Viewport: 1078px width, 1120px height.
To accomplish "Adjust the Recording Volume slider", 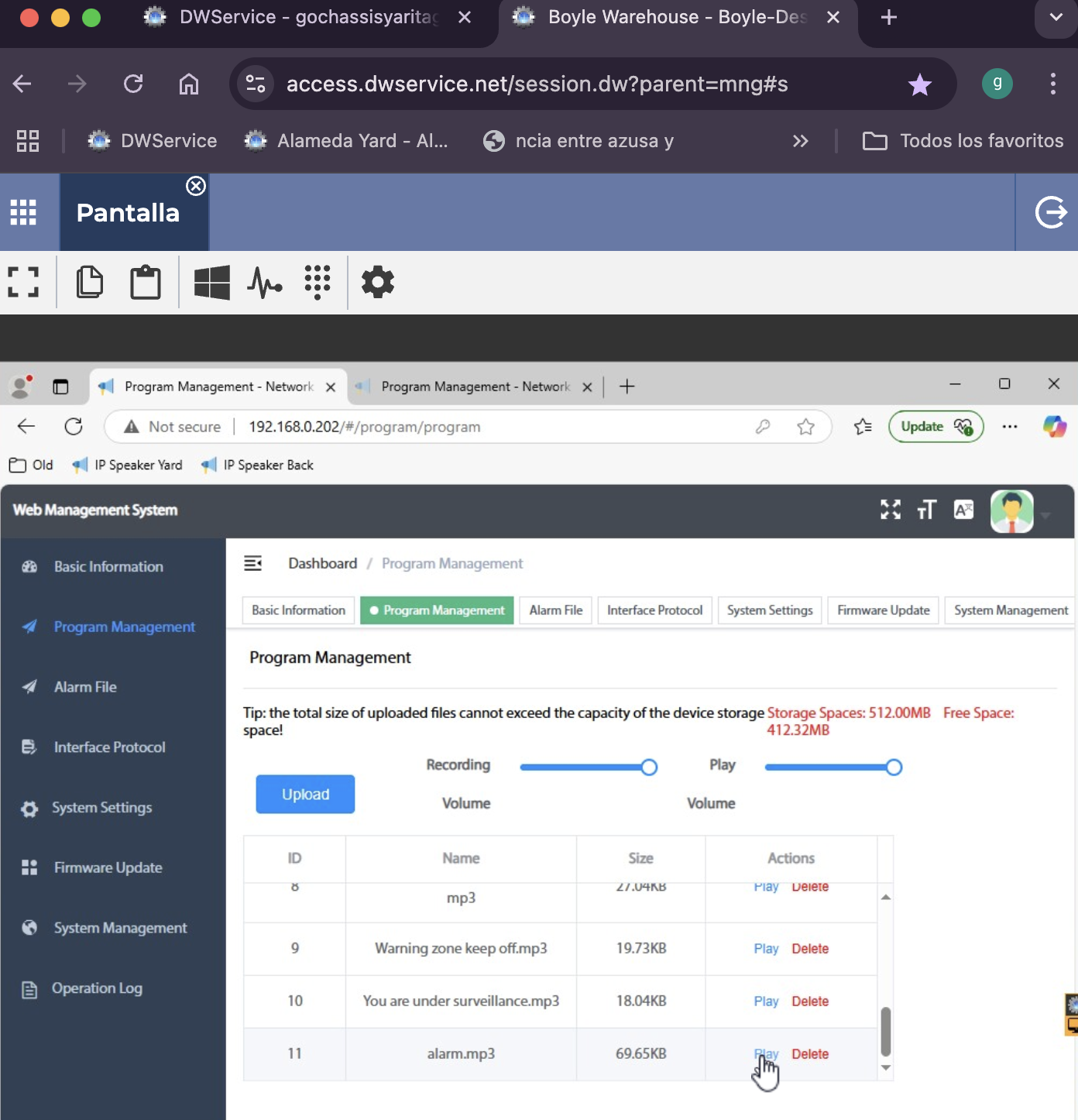I will click(x=649, y=768).
